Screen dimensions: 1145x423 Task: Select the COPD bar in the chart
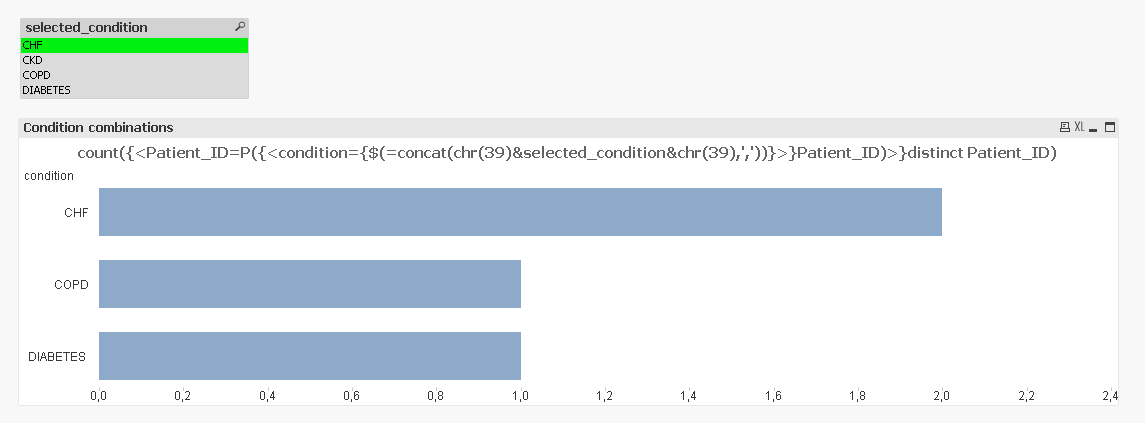310,284
